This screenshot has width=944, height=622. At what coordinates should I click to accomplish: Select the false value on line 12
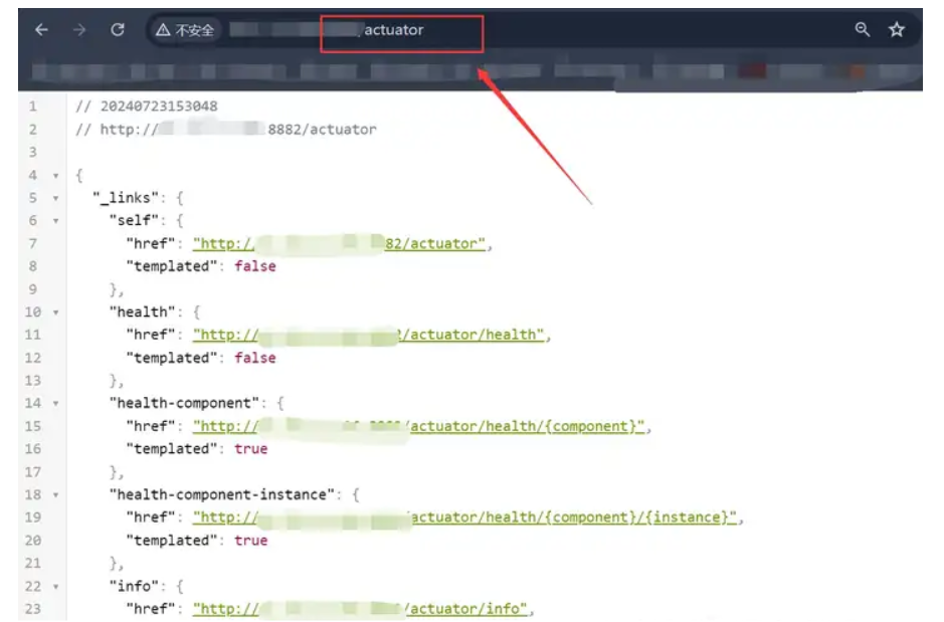[x=255, y=358]
